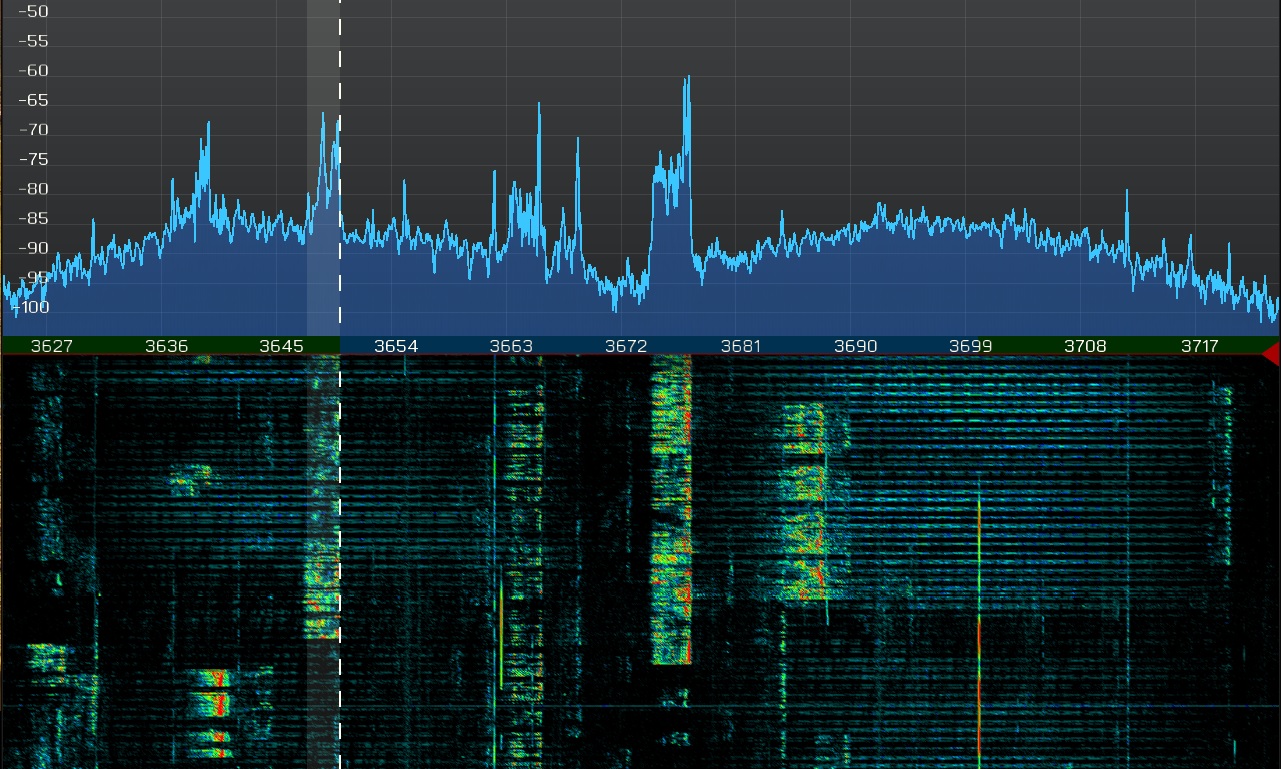Click the tallest spectrum peak near 3676
Viewport: 1281px width, 769px height.
(687, 80)
